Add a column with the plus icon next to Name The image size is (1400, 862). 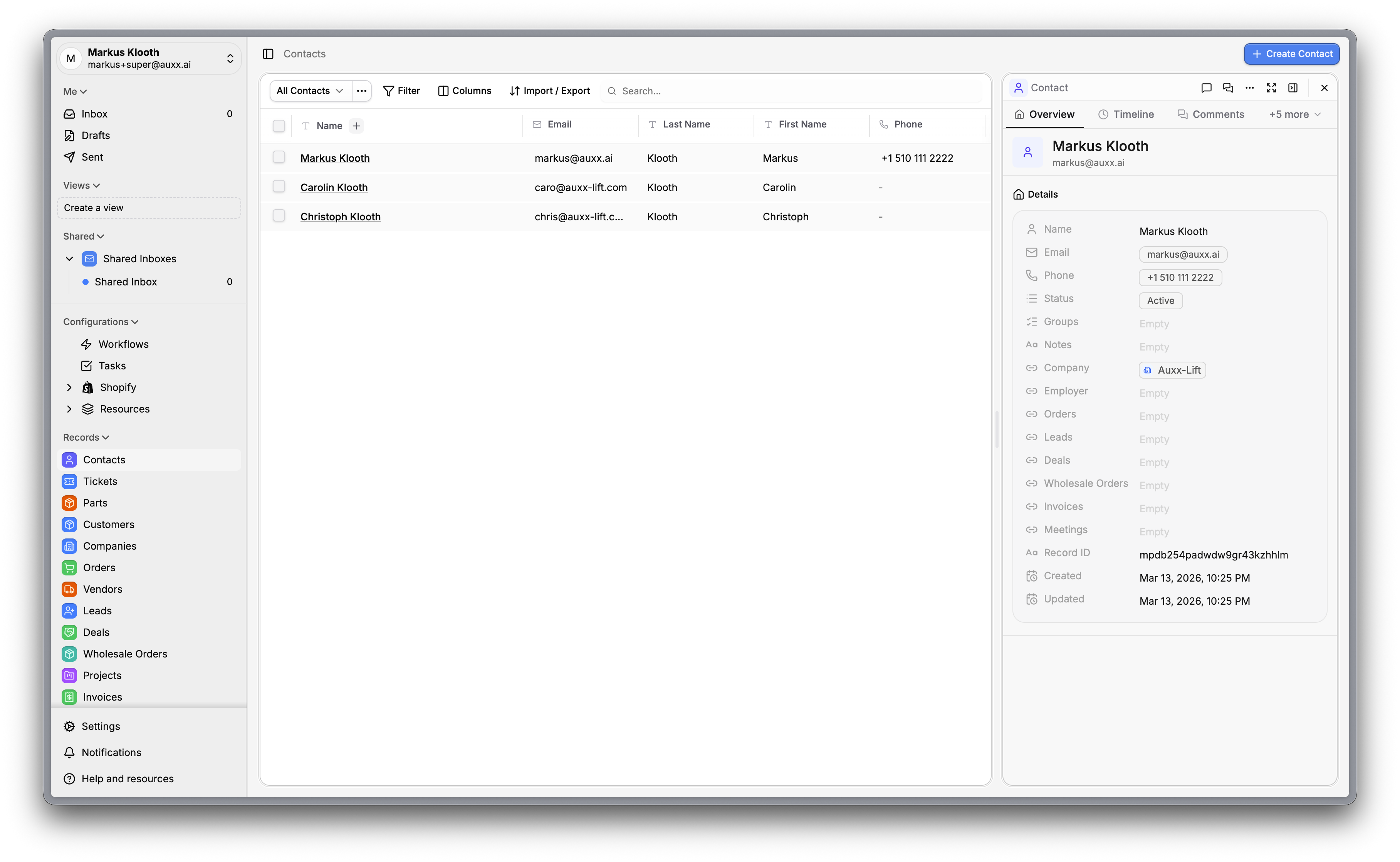click(356, 126)
